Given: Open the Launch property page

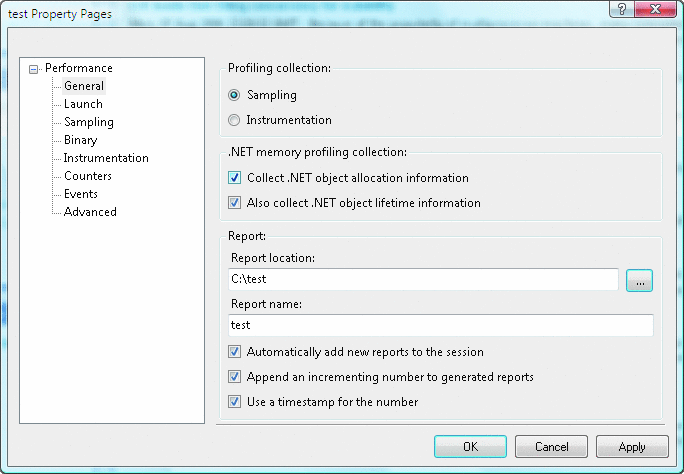Looking at the screenshot, I should pyautogui.click(x=83, y=104).
